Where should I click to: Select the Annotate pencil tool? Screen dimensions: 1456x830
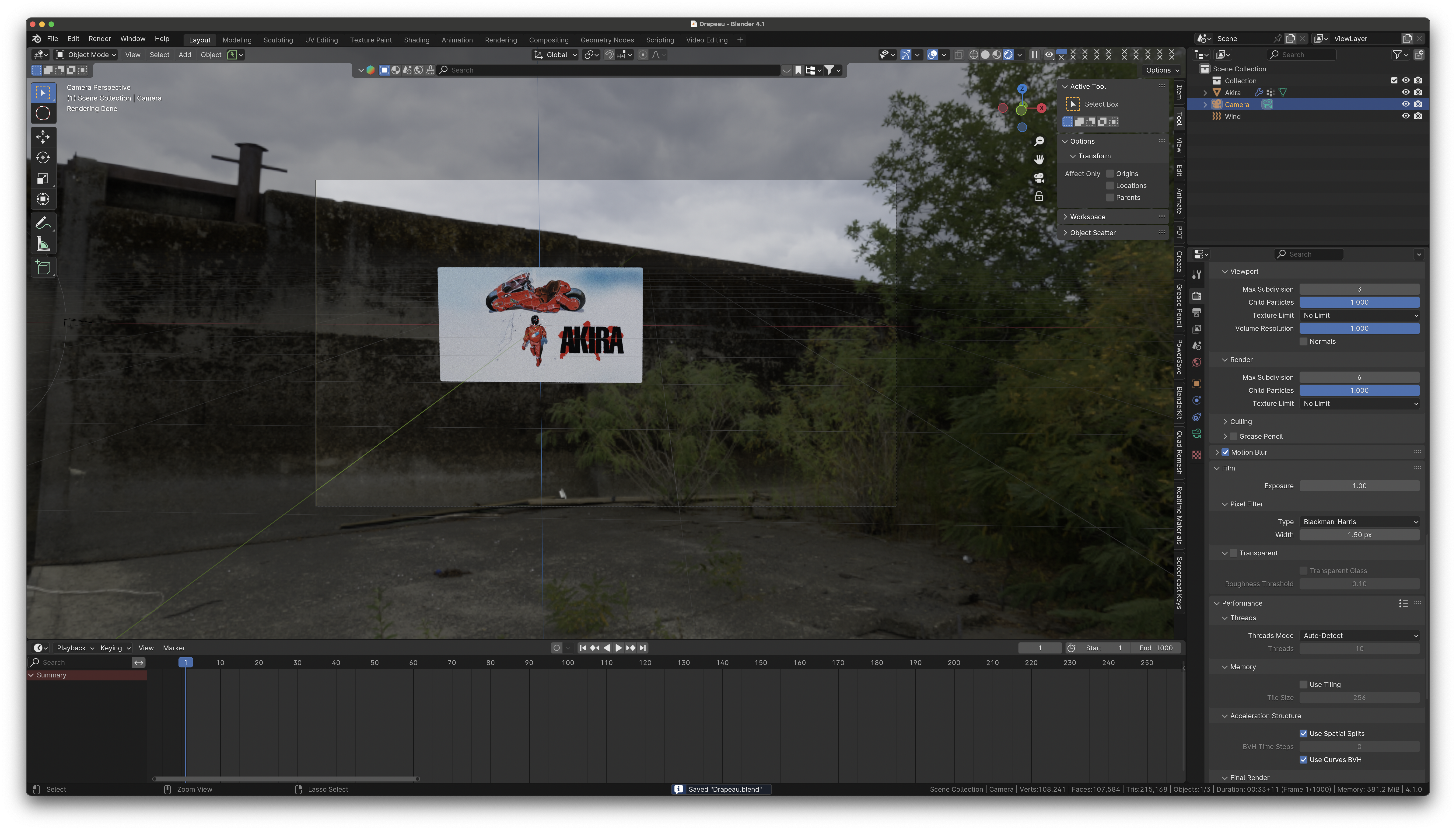(43, 223)
